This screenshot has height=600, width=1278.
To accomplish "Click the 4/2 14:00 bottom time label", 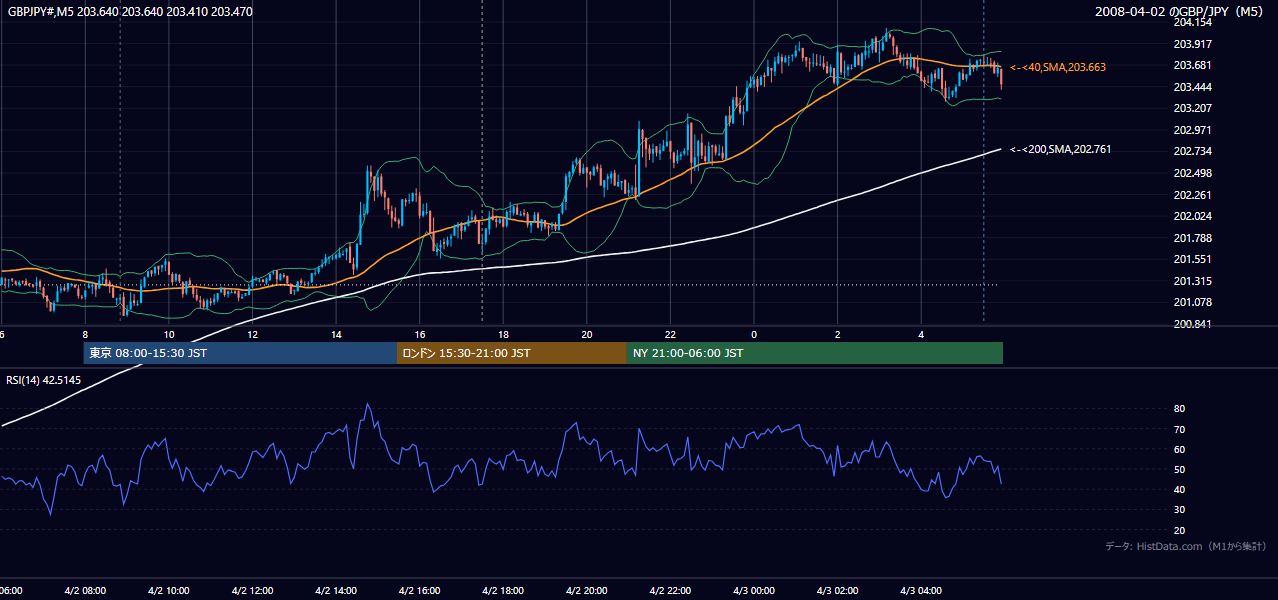I will (336, 591).
